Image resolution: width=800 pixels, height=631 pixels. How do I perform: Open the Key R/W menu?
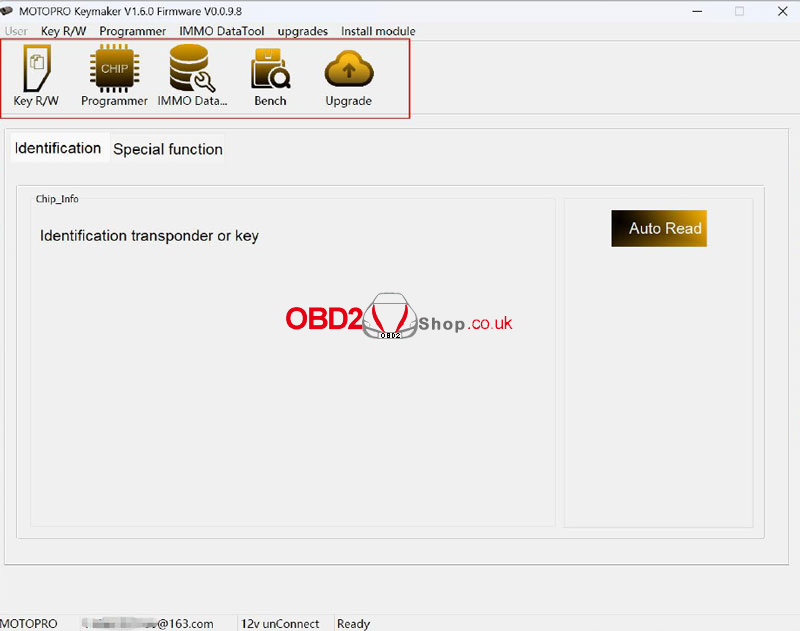[63, 31]
